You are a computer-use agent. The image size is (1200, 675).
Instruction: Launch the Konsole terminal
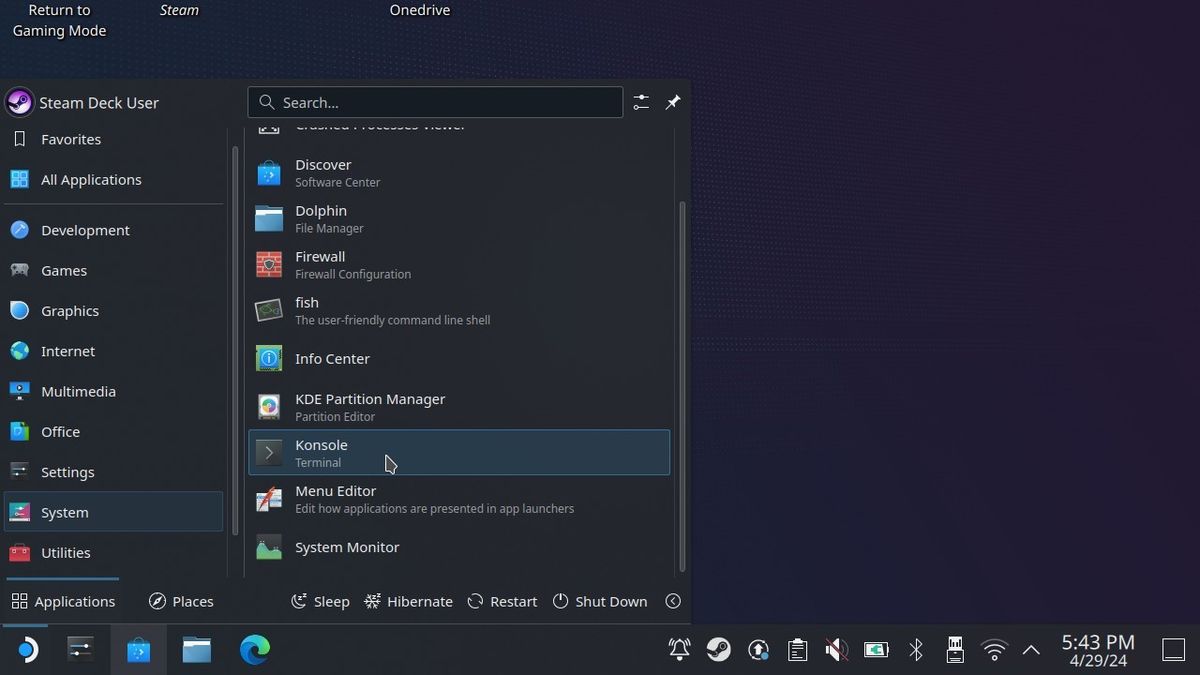pyautogui.click(x=268, y=452)
